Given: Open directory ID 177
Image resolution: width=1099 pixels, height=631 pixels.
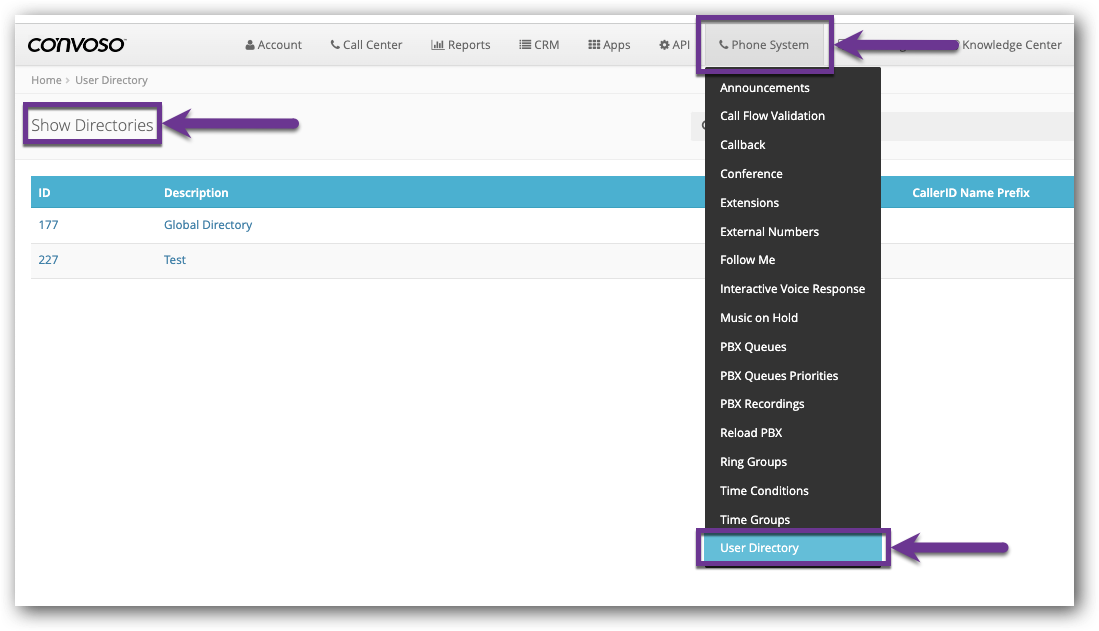Looking at the screenshot, I should 48,225.
